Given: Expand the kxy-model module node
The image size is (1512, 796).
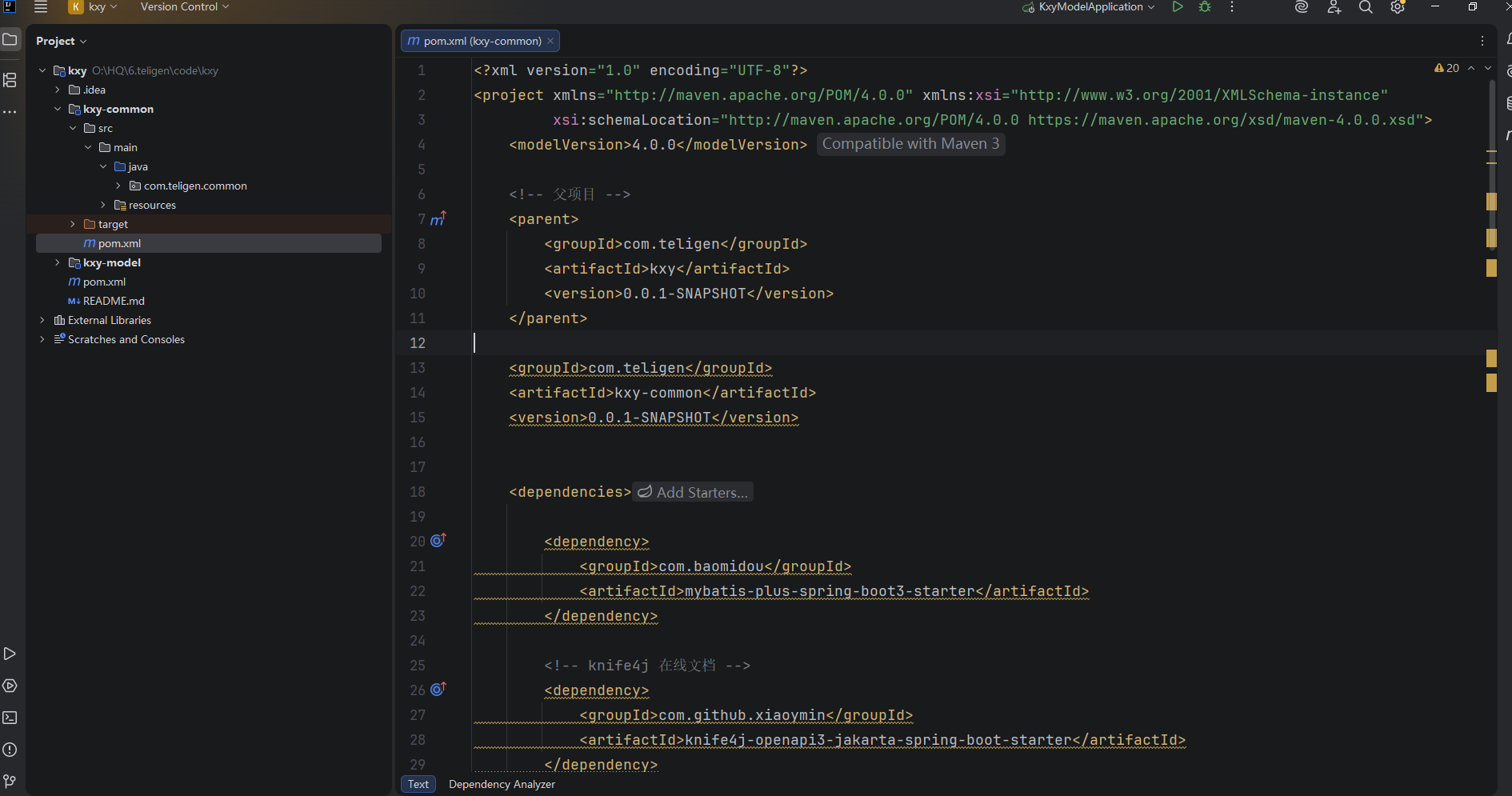Looking at the screenshot, I should click(x=58, y=262).
